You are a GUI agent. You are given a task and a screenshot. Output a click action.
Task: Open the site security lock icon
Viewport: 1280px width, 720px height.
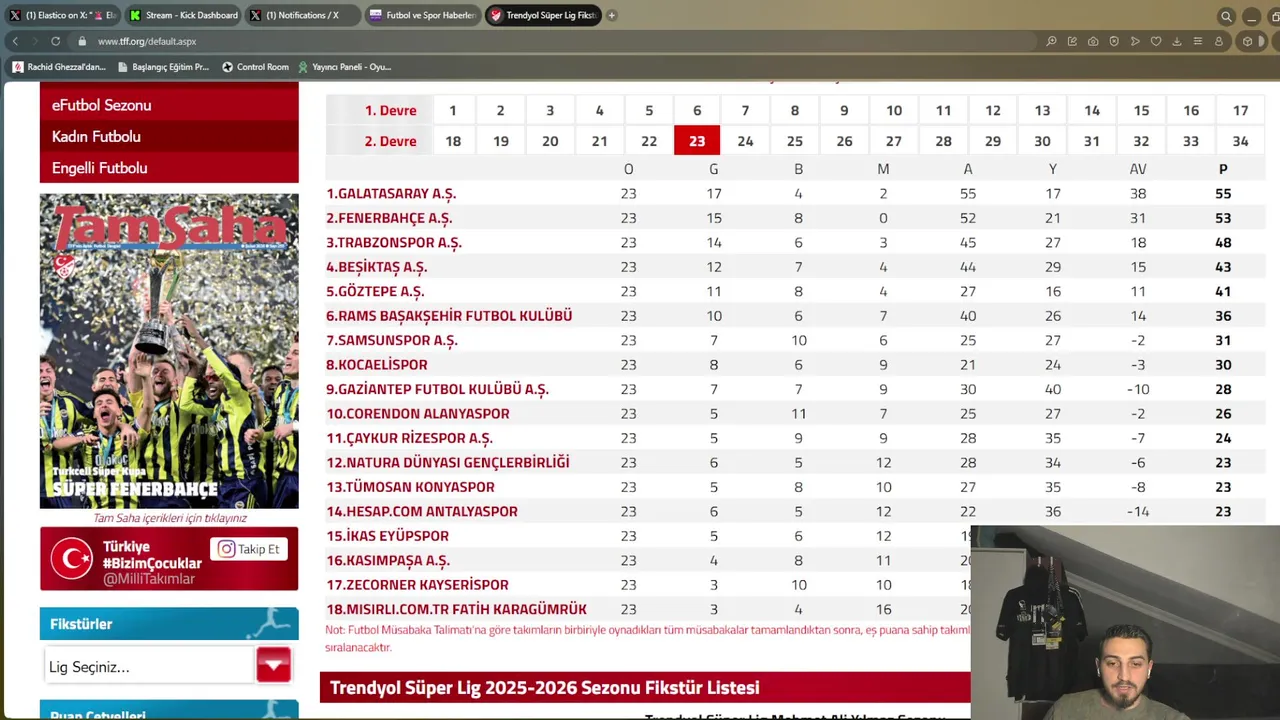(82, 41)
